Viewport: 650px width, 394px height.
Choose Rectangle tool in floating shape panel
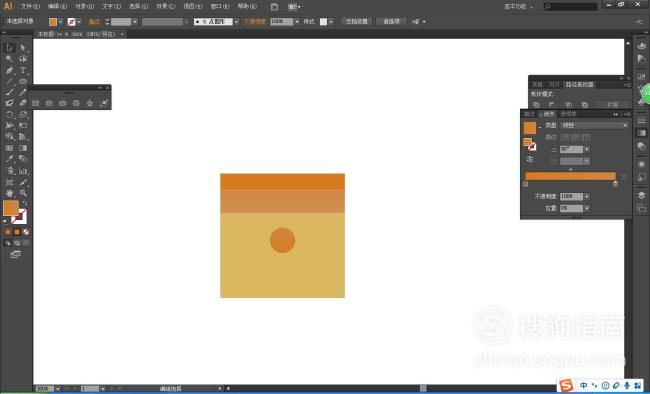[x=36, y=103]
